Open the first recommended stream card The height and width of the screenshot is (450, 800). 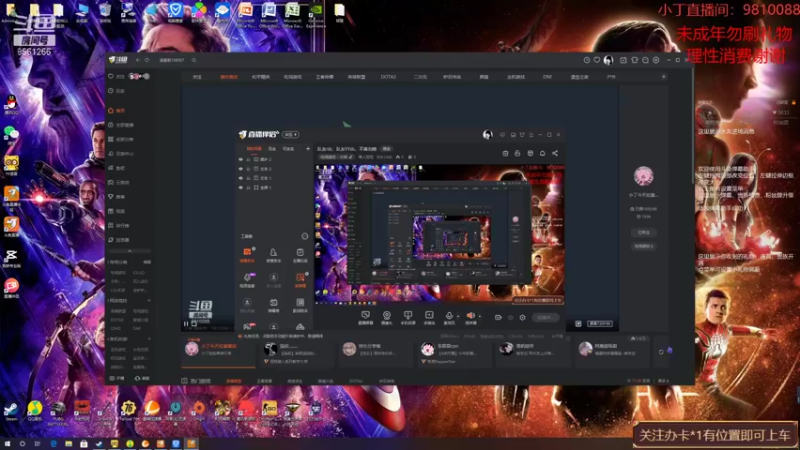218,350
